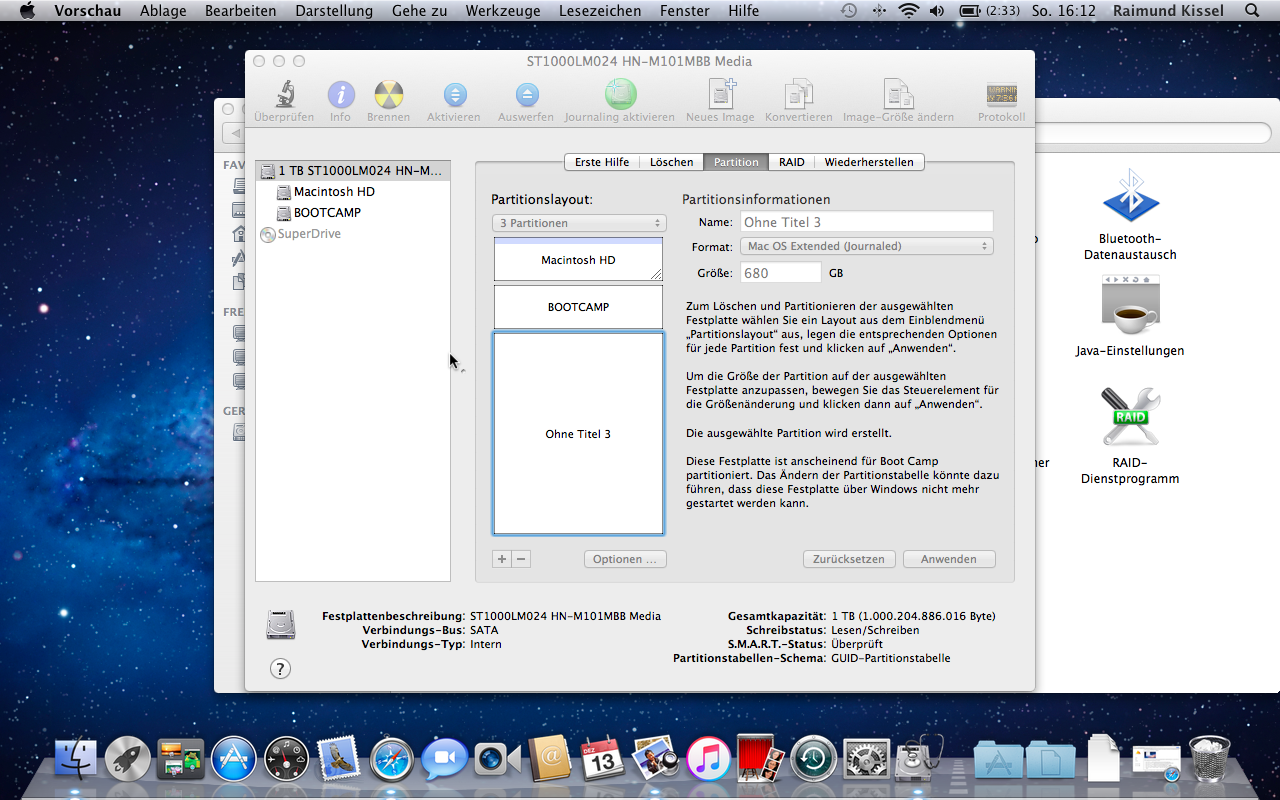
Task: Open Launchpad rocket icon in dock
Action: (x=128, y=759)
